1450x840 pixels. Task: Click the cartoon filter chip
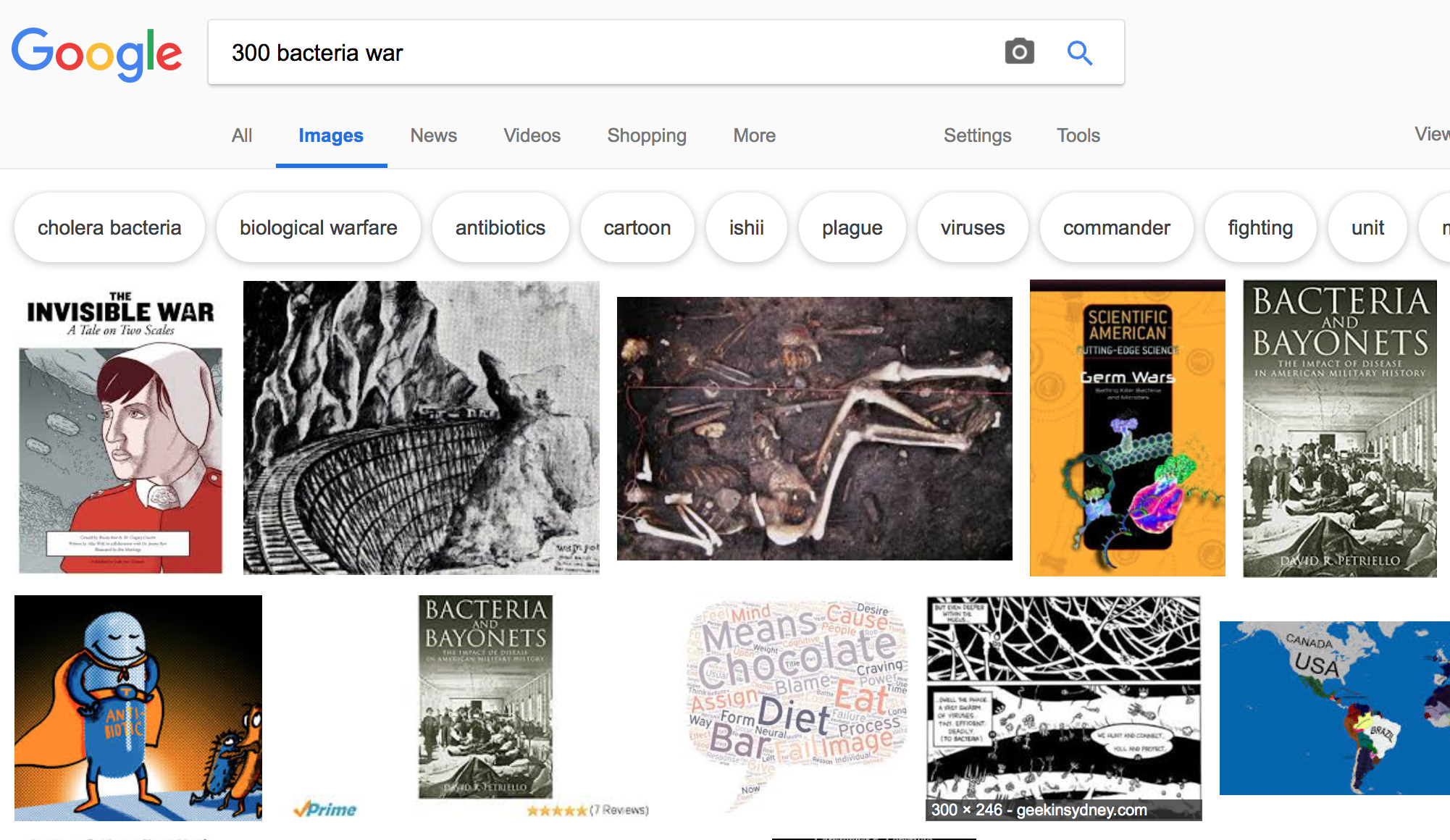pyautogui.click(x=637, y=228)
